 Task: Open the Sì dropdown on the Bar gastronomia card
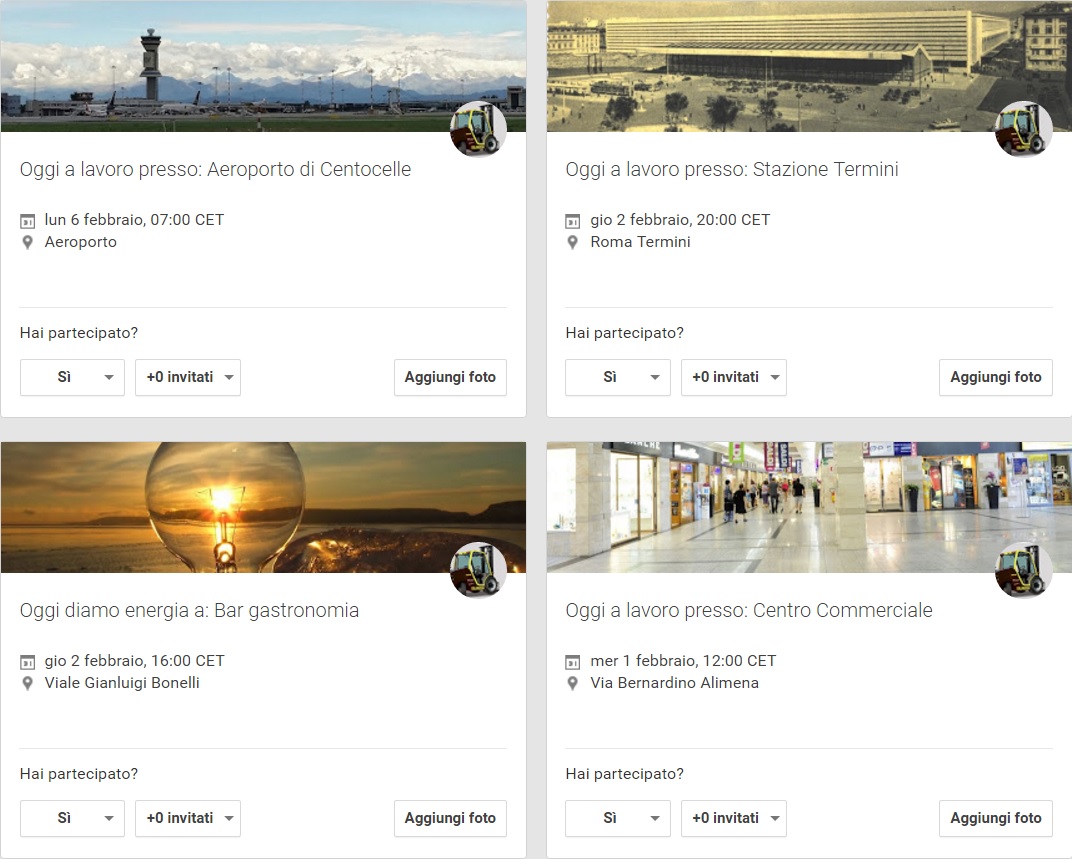72,819
